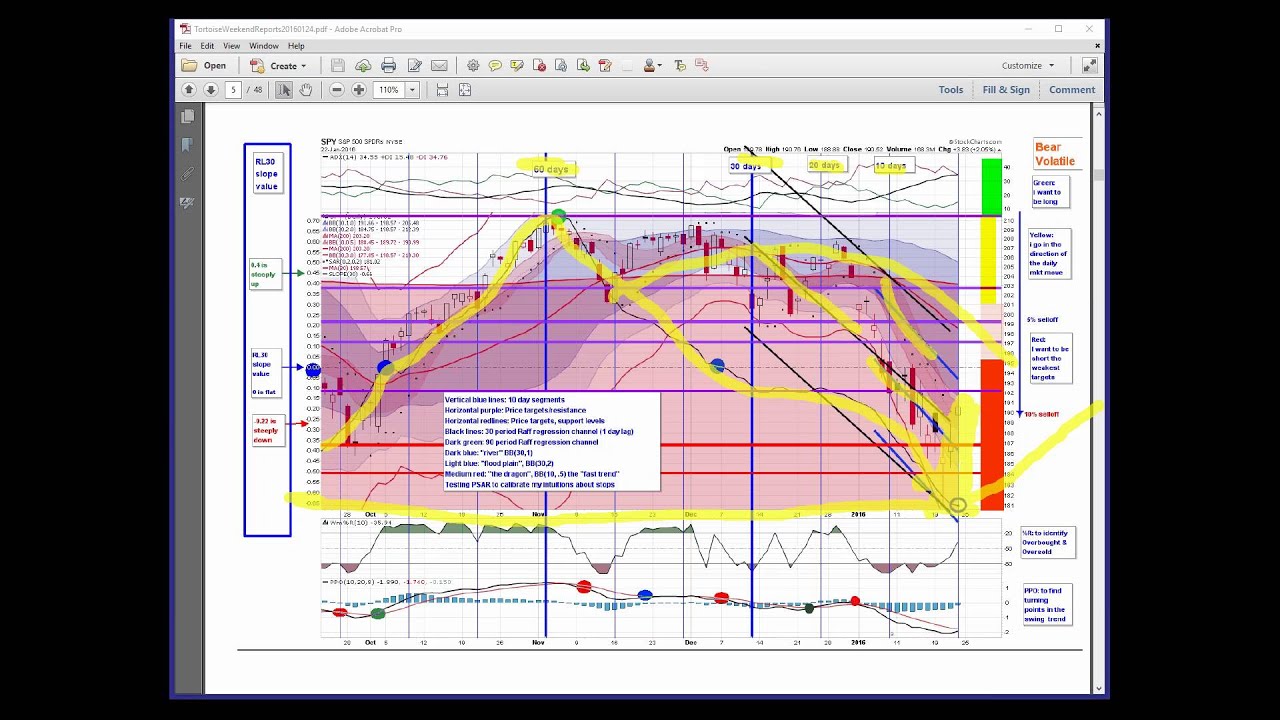The width and height of the screenshot is (1280, 720).
Task: Click the yellow bar color block
Action: 990,260
